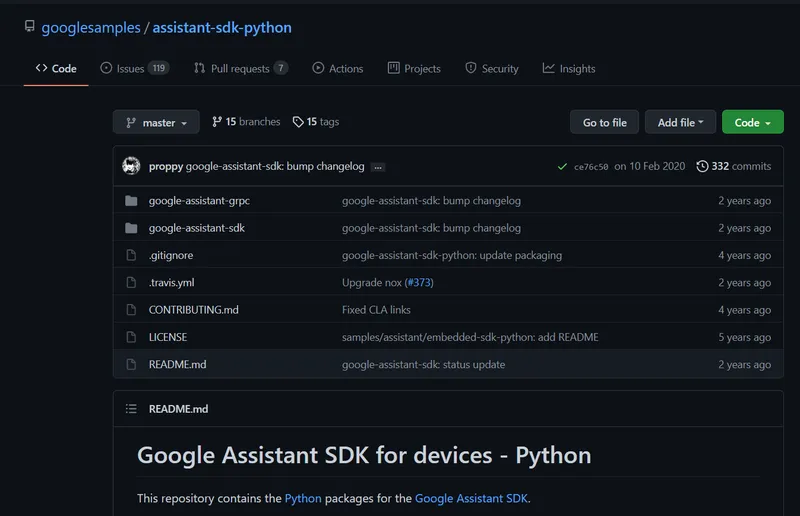Open the googlesamples owner link
This screenshot has width=800, height=516.
tap(91, 28)
